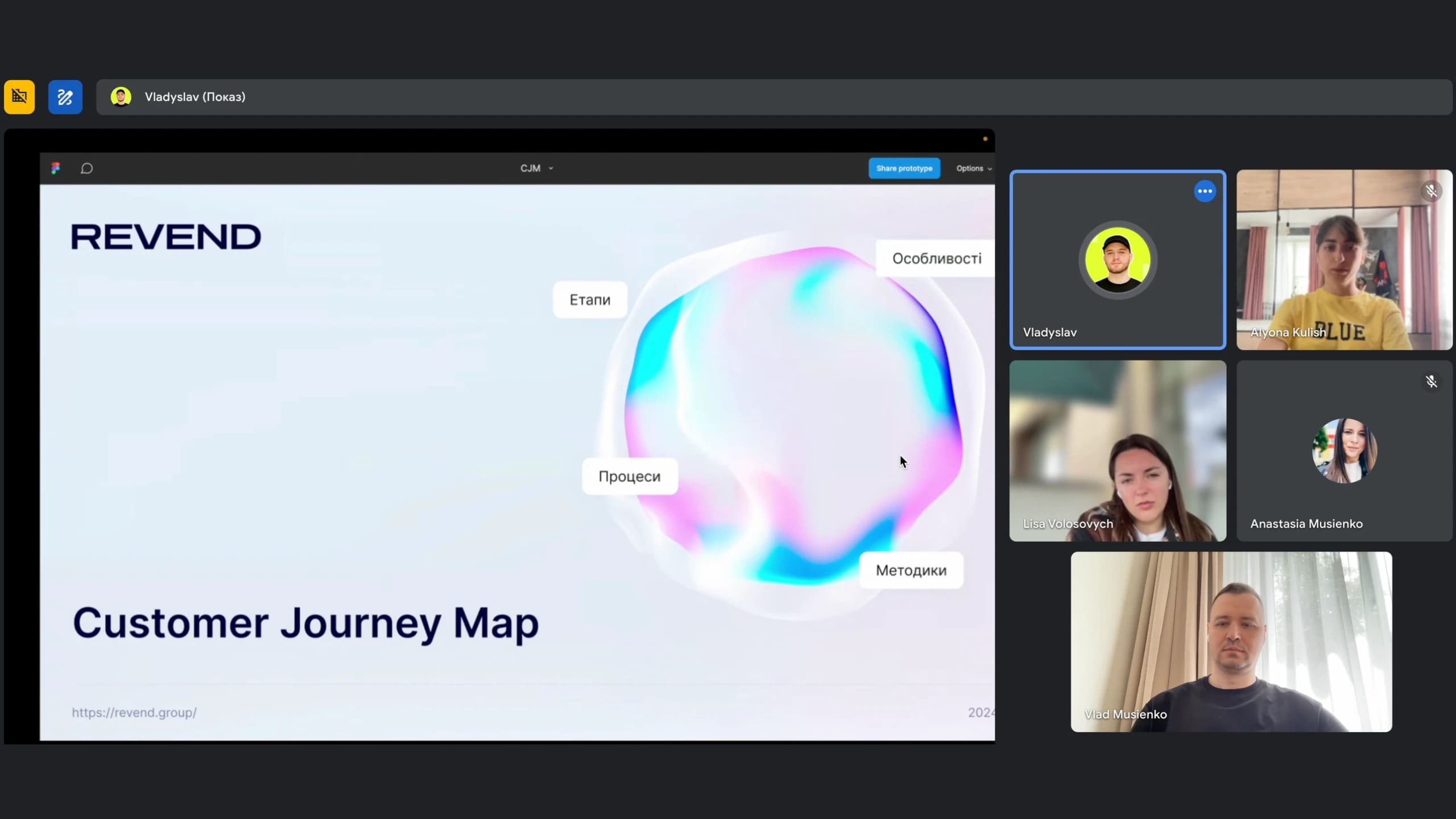Open the three-dot menu on Vladyslav's tile
1456x819 pixels.
tap(1205, 191)
